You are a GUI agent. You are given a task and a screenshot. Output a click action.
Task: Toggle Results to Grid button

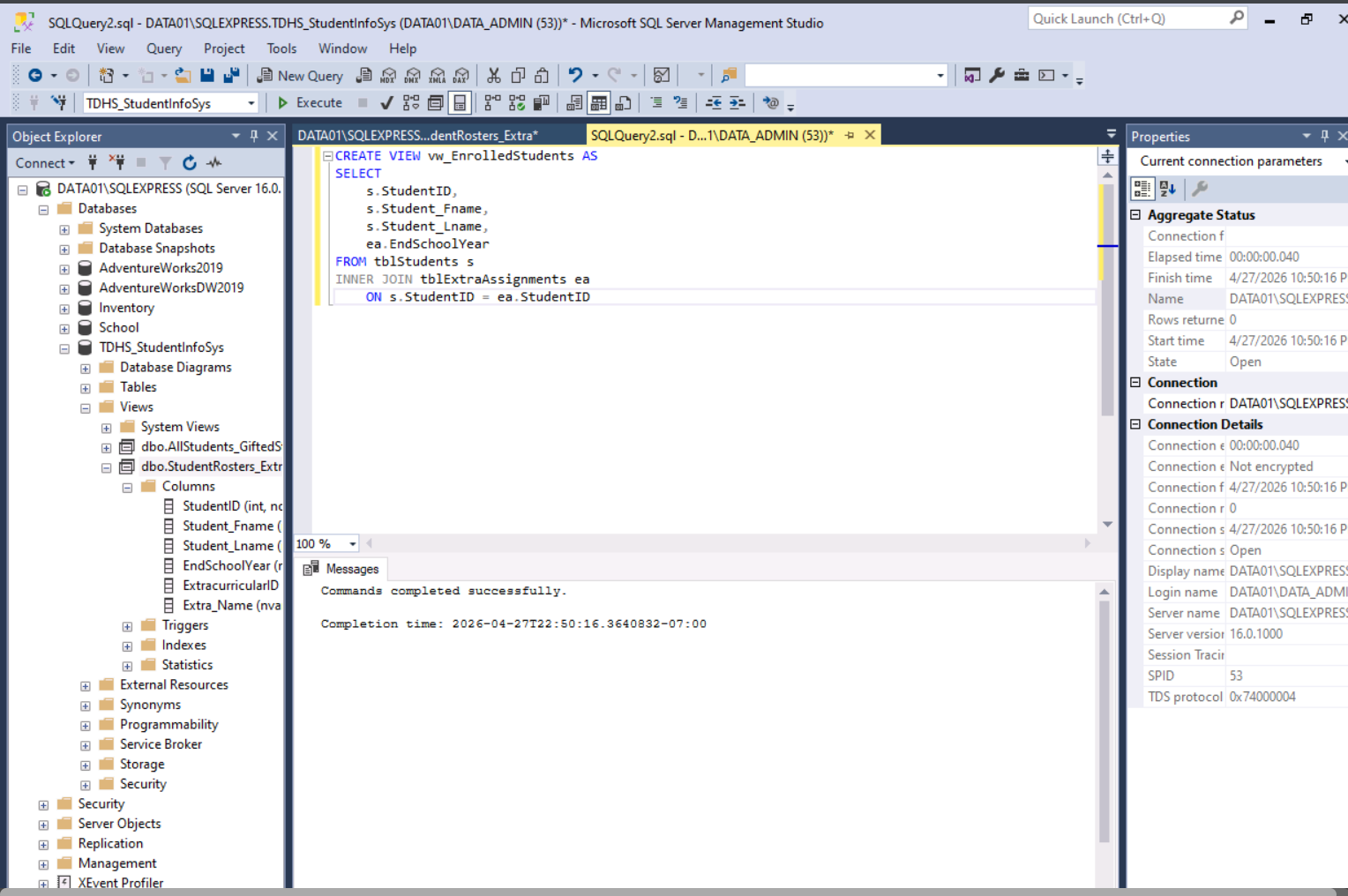(599, 103)
